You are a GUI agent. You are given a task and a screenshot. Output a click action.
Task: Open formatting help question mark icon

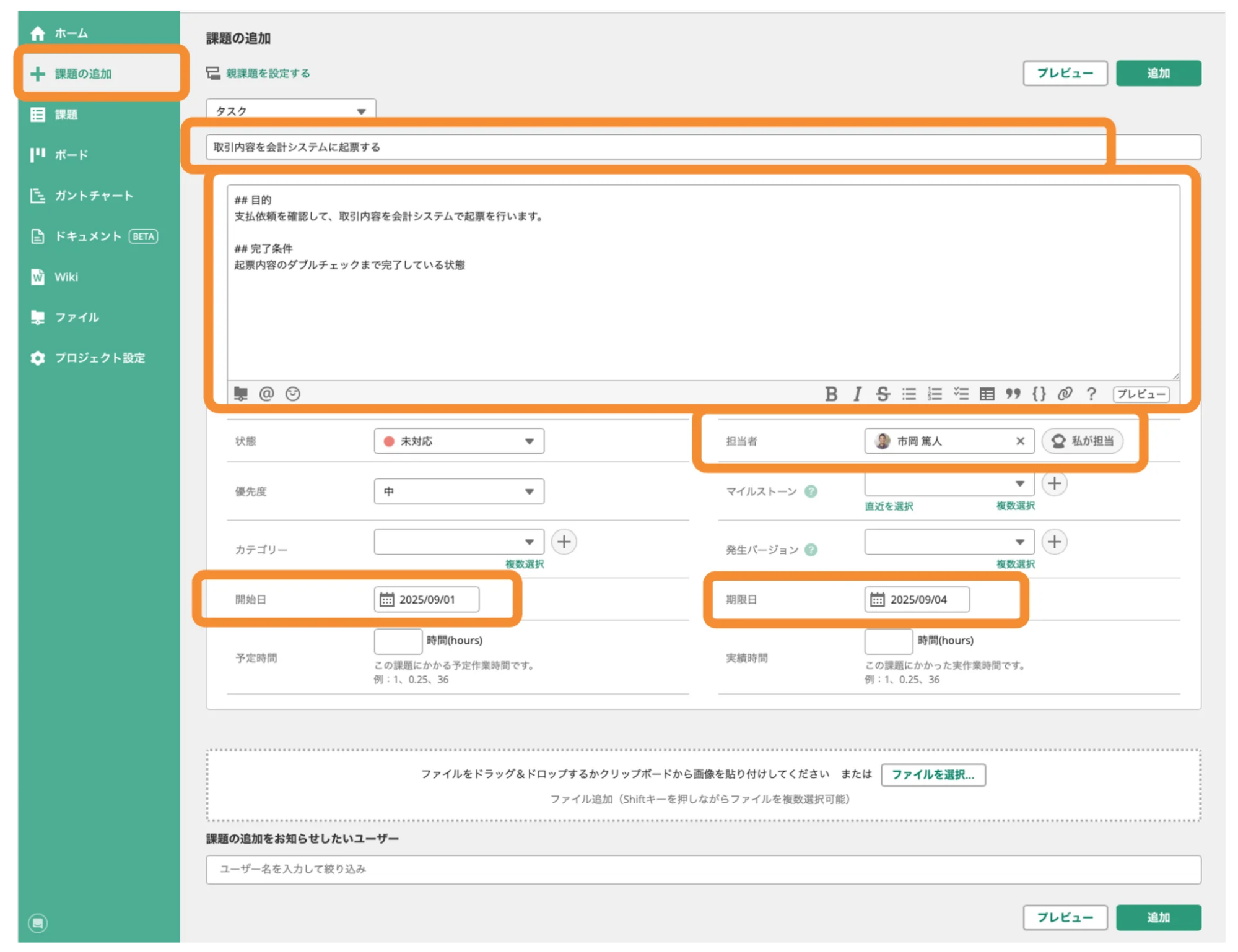point(1092,394)
